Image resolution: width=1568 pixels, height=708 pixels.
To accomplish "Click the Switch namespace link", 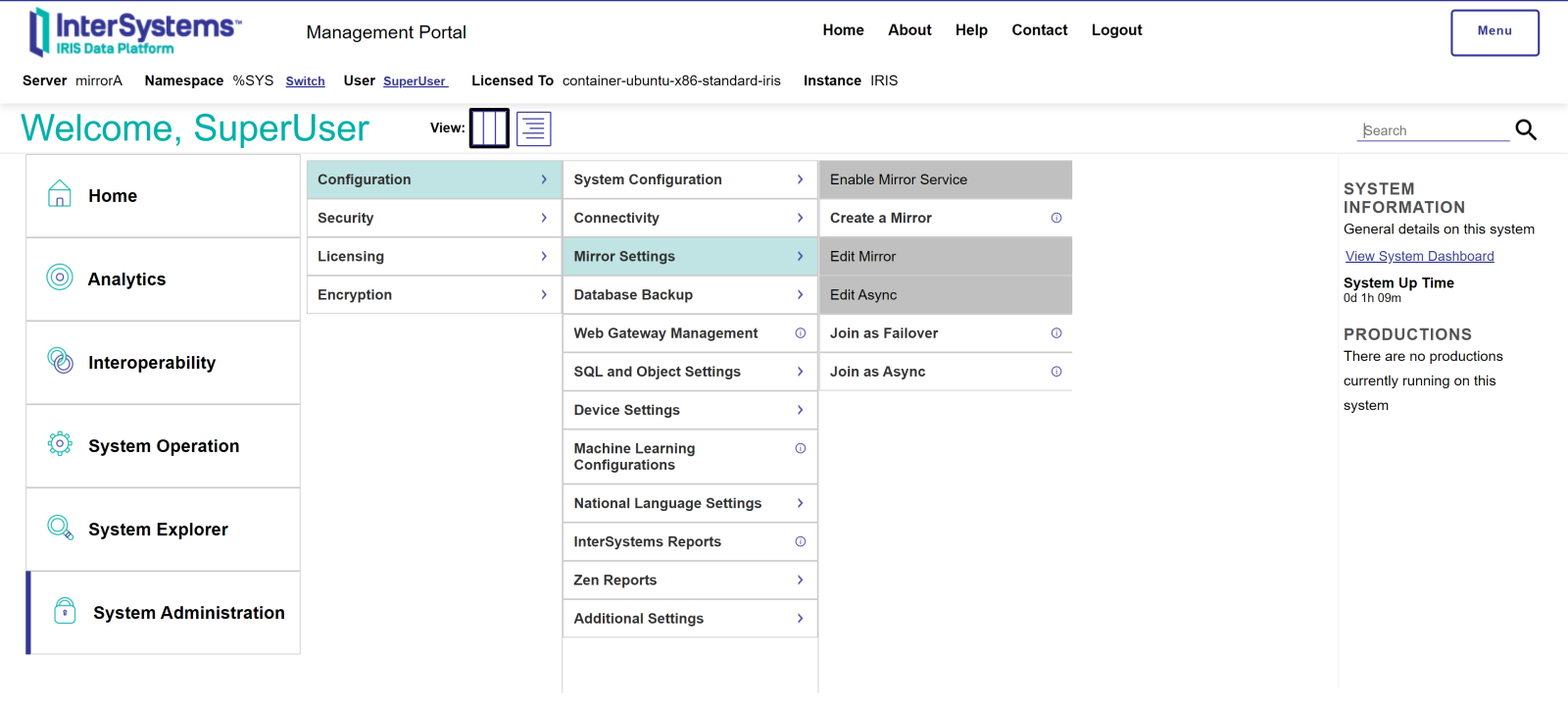I will point(305,81).
